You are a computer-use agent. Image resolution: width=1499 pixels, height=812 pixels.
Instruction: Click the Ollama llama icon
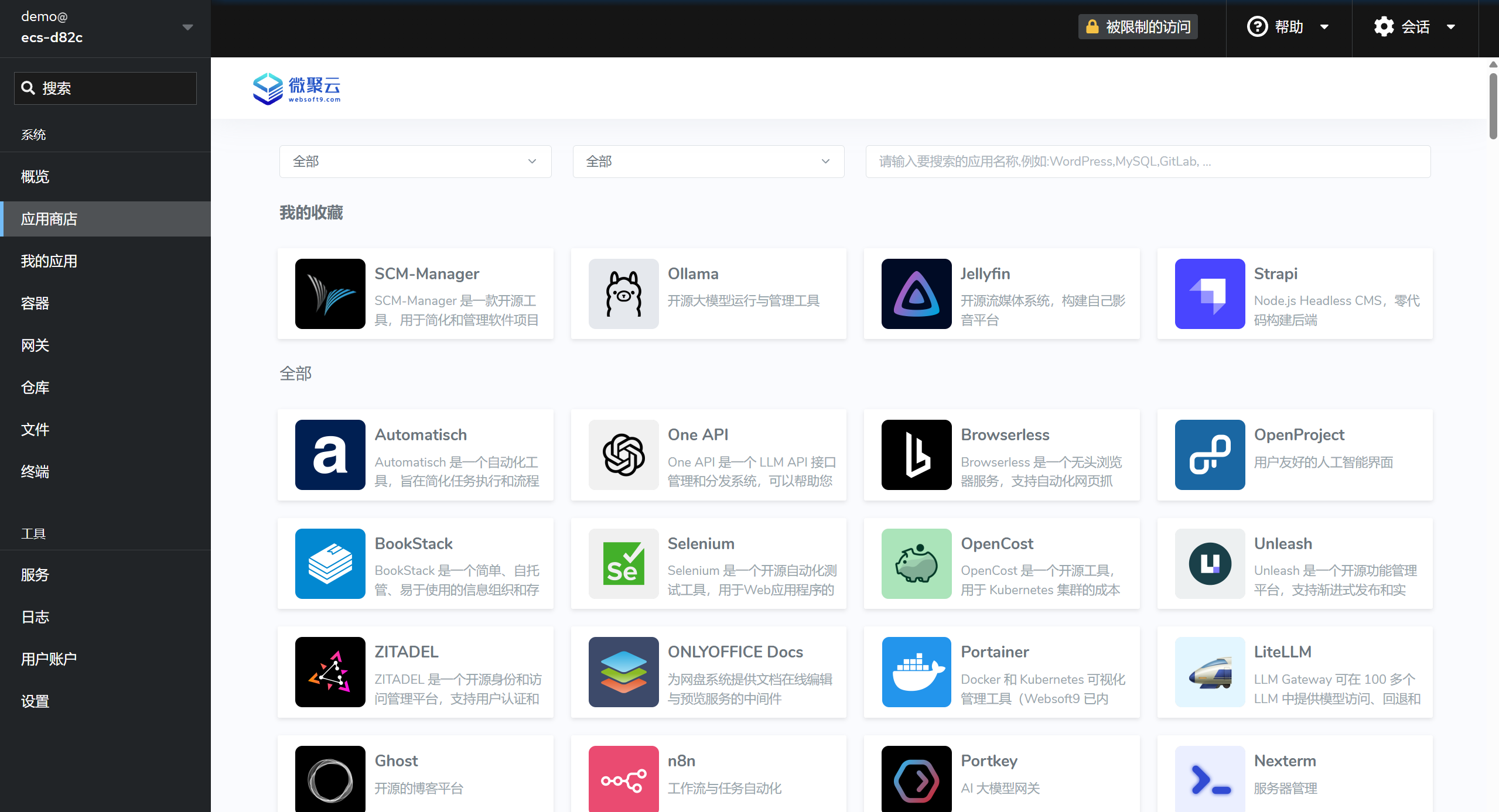623,294
